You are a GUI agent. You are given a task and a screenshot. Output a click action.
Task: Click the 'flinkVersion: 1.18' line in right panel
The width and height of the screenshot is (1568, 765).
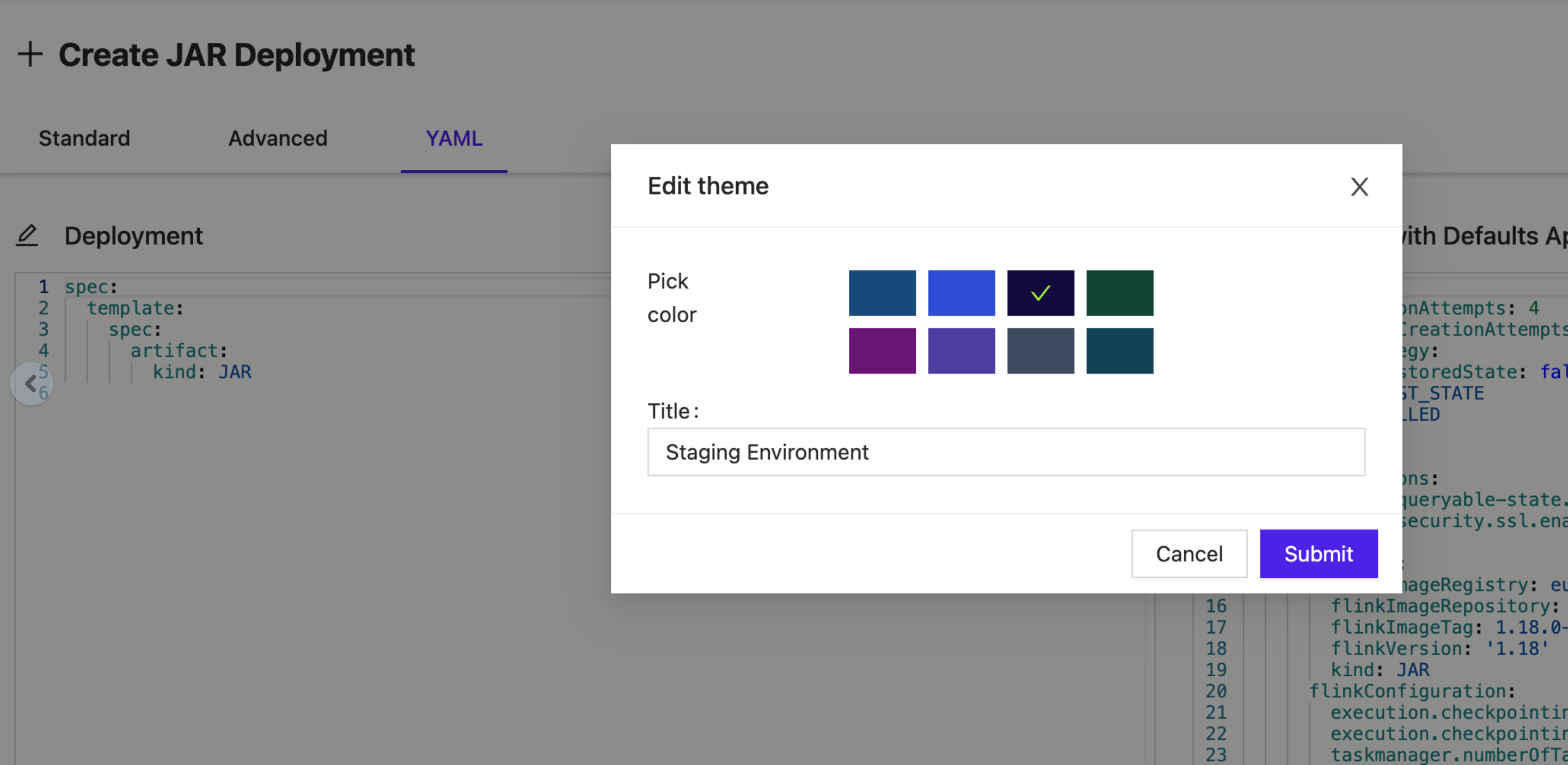1440,648
